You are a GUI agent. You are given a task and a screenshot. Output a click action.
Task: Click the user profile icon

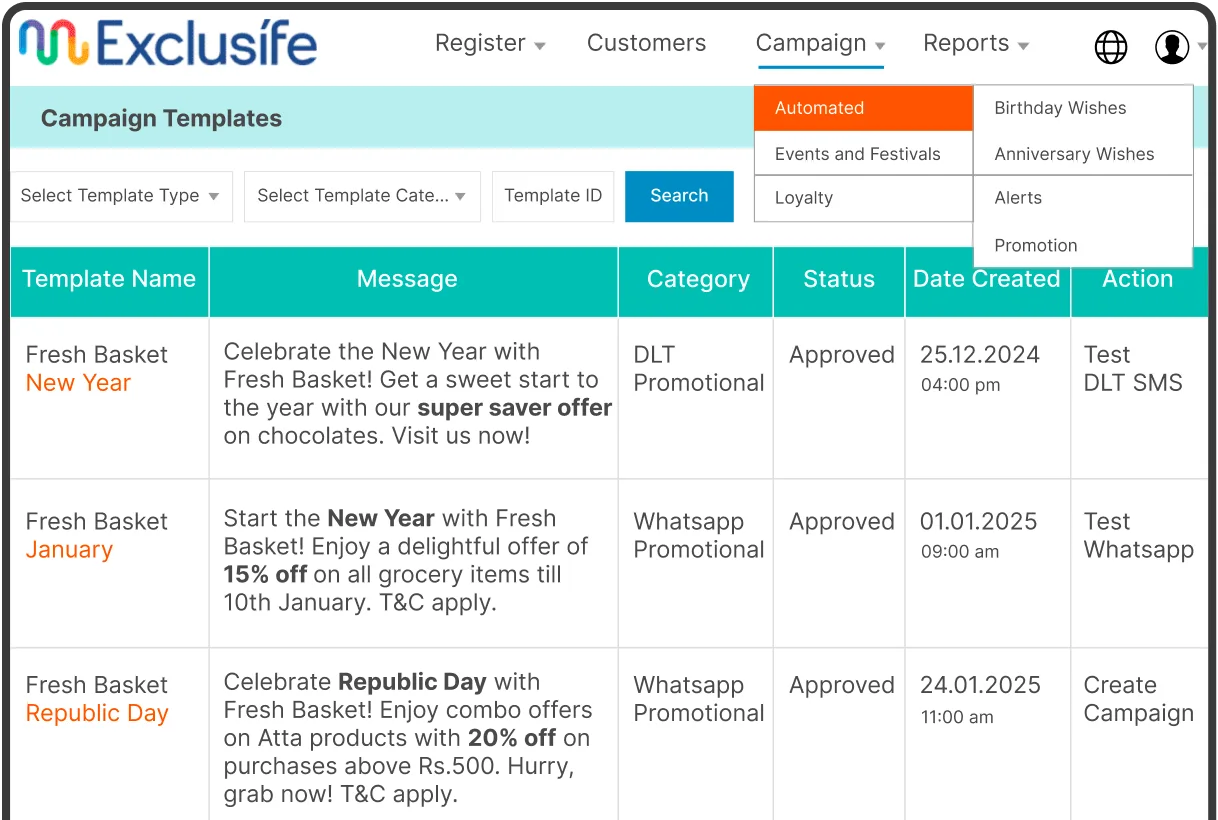pos(1172,46)
